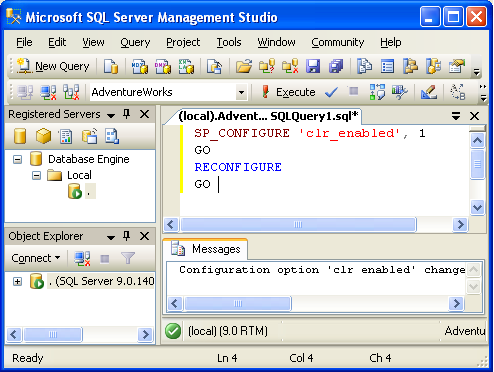The image size is (494, 372).
Task: Open the AdventureWorks database dropdown
Action: click(x=242, y=92)
